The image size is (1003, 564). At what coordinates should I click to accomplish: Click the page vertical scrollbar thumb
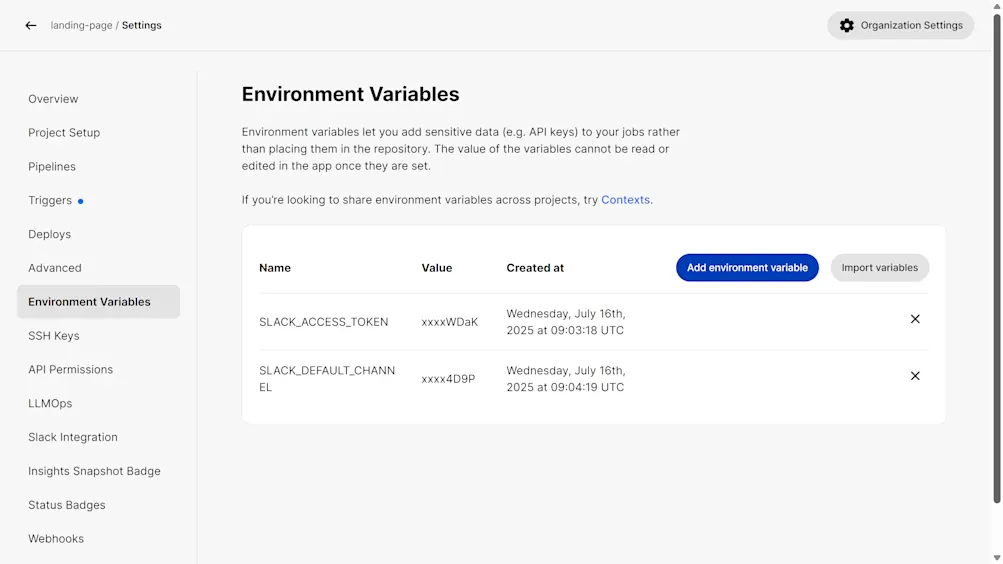pos(997,258)
